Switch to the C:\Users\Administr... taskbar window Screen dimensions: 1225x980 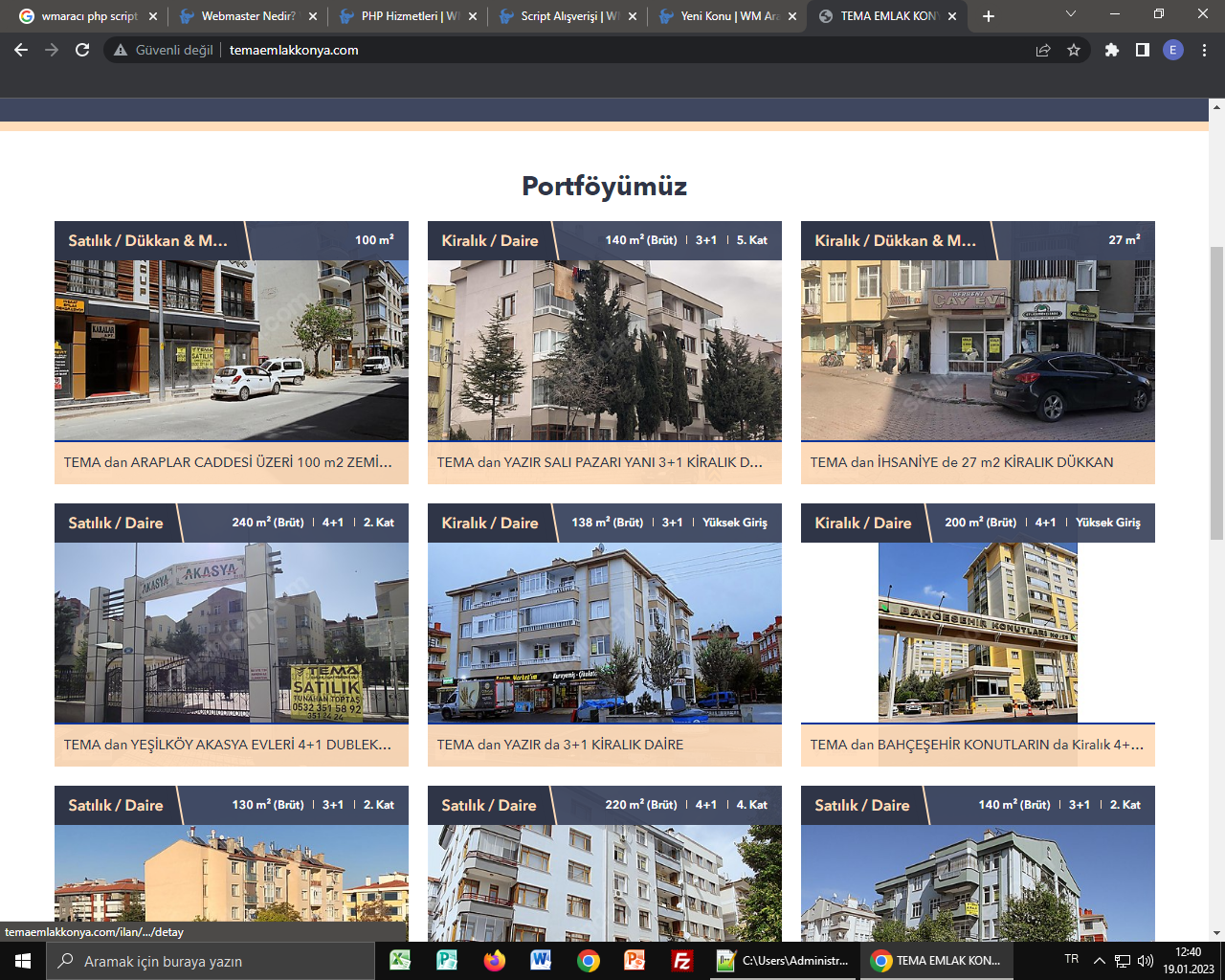coord(783,961)
